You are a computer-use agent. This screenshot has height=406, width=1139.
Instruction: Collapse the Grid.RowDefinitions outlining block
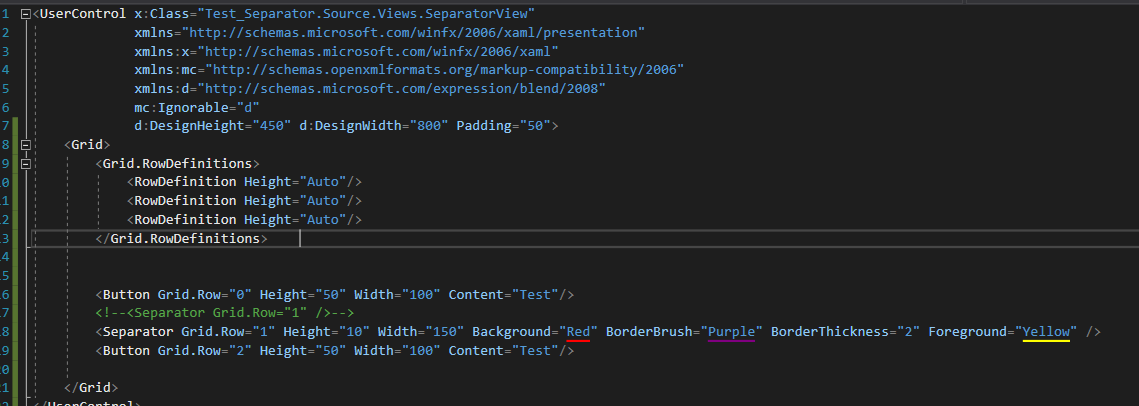tap(26, 163)
